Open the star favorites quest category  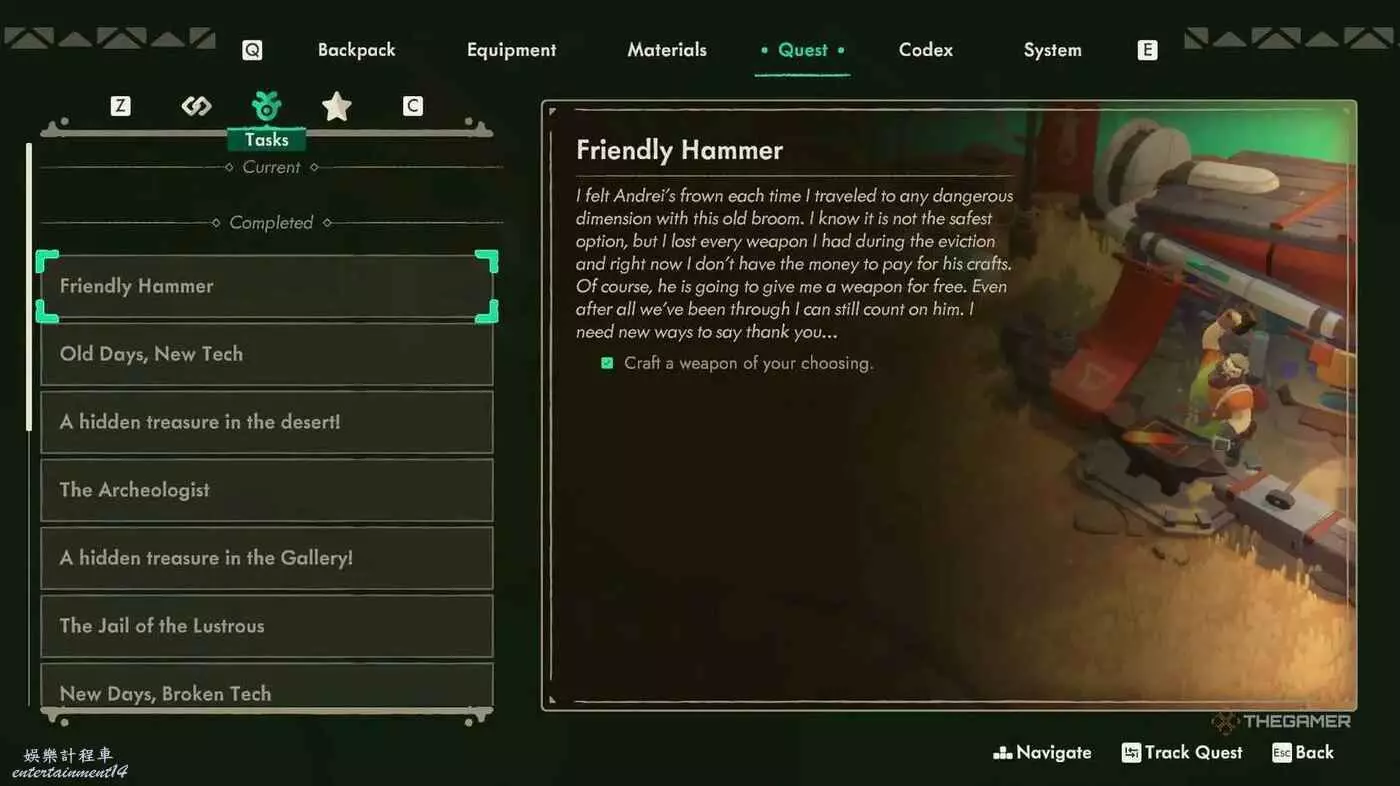336,106
